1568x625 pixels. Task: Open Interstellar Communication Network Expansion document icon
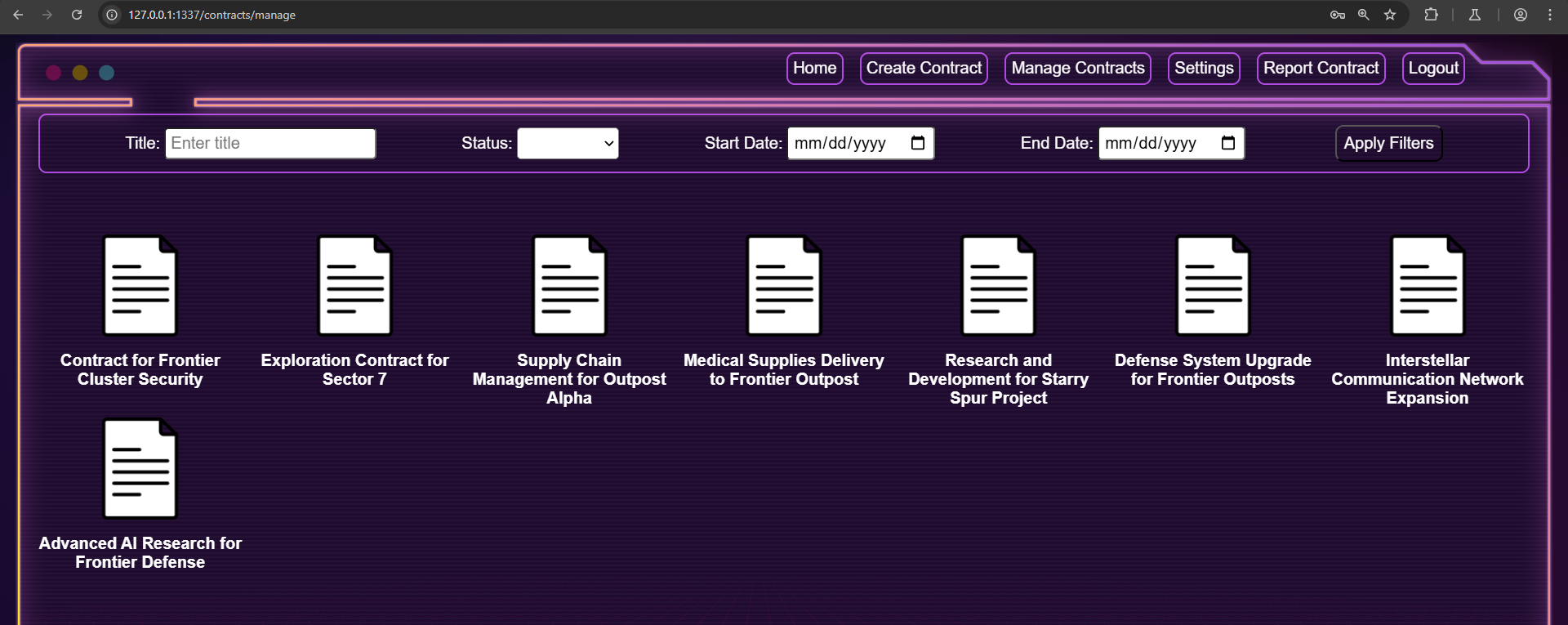click(1428, 286)
